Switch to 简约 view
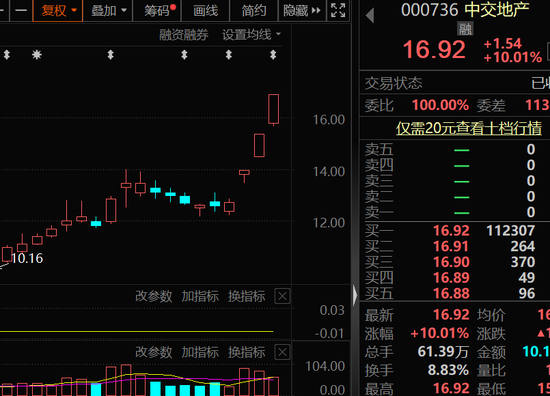 click(253, 11)
